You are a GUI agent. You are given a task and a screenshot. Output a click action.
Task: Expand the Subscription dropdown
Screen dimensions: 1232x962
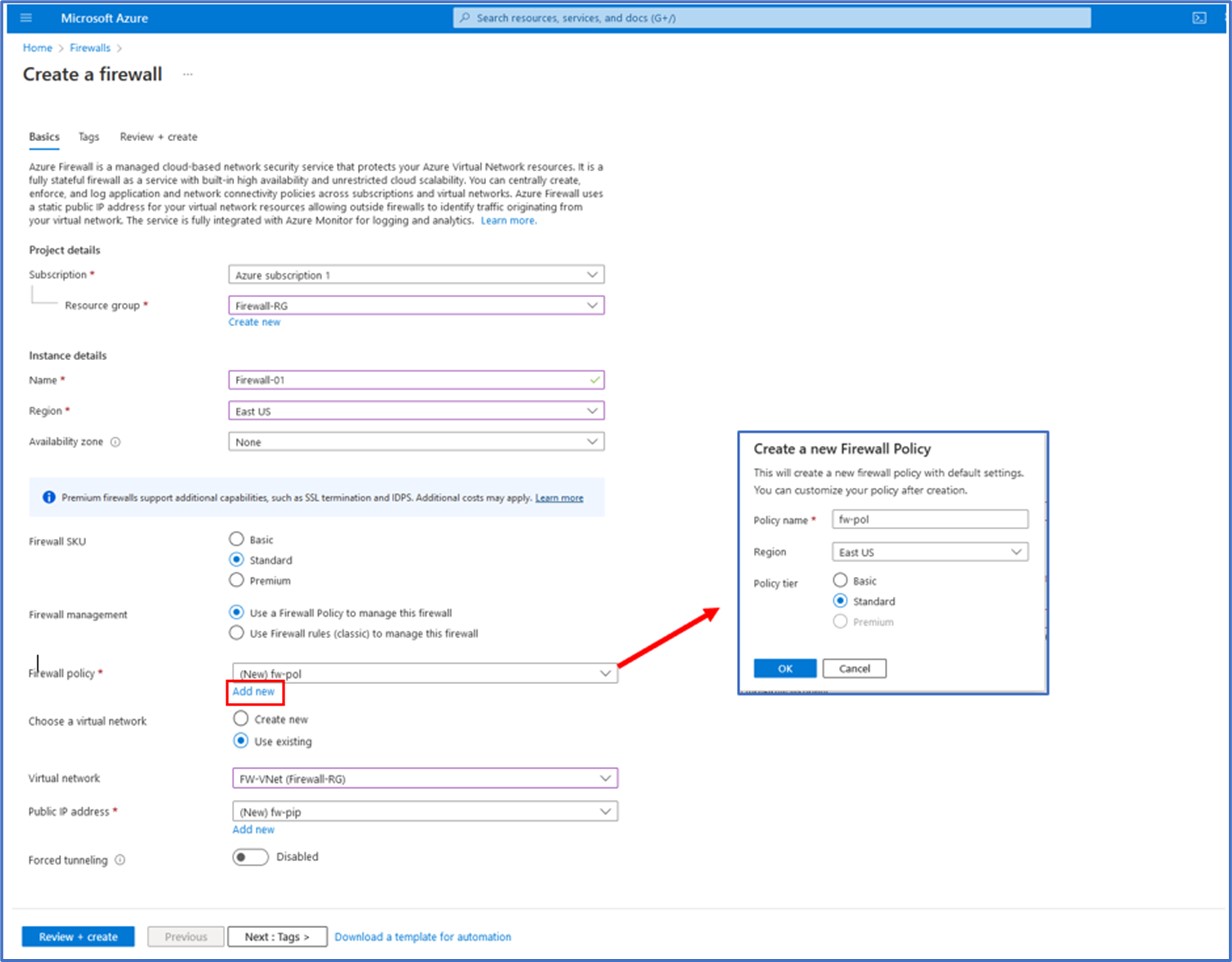tap(416, 275)
